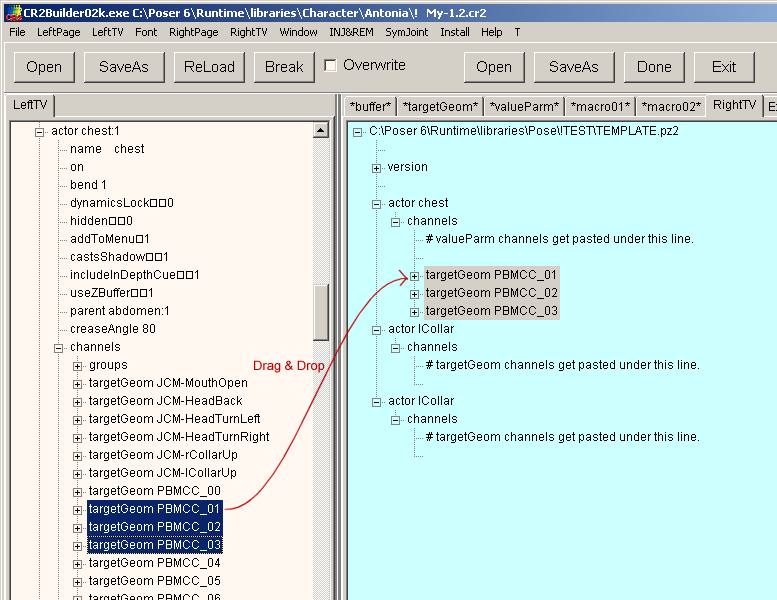The height and width of the screenshot is (600, 777).
Task: Toggle the Overwrite checkbox
Action: 330,65
